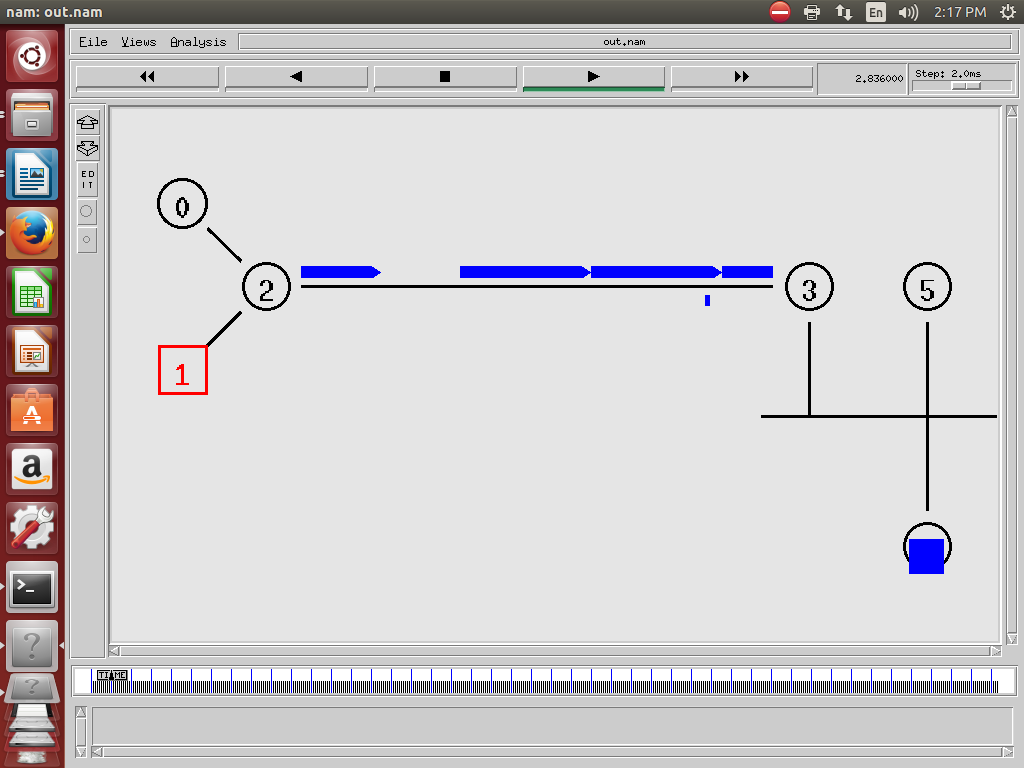Image resolution: width=1024 pixels, height=768 pixels.
Task: Open the Analysis menu
Action: (198, 42)
